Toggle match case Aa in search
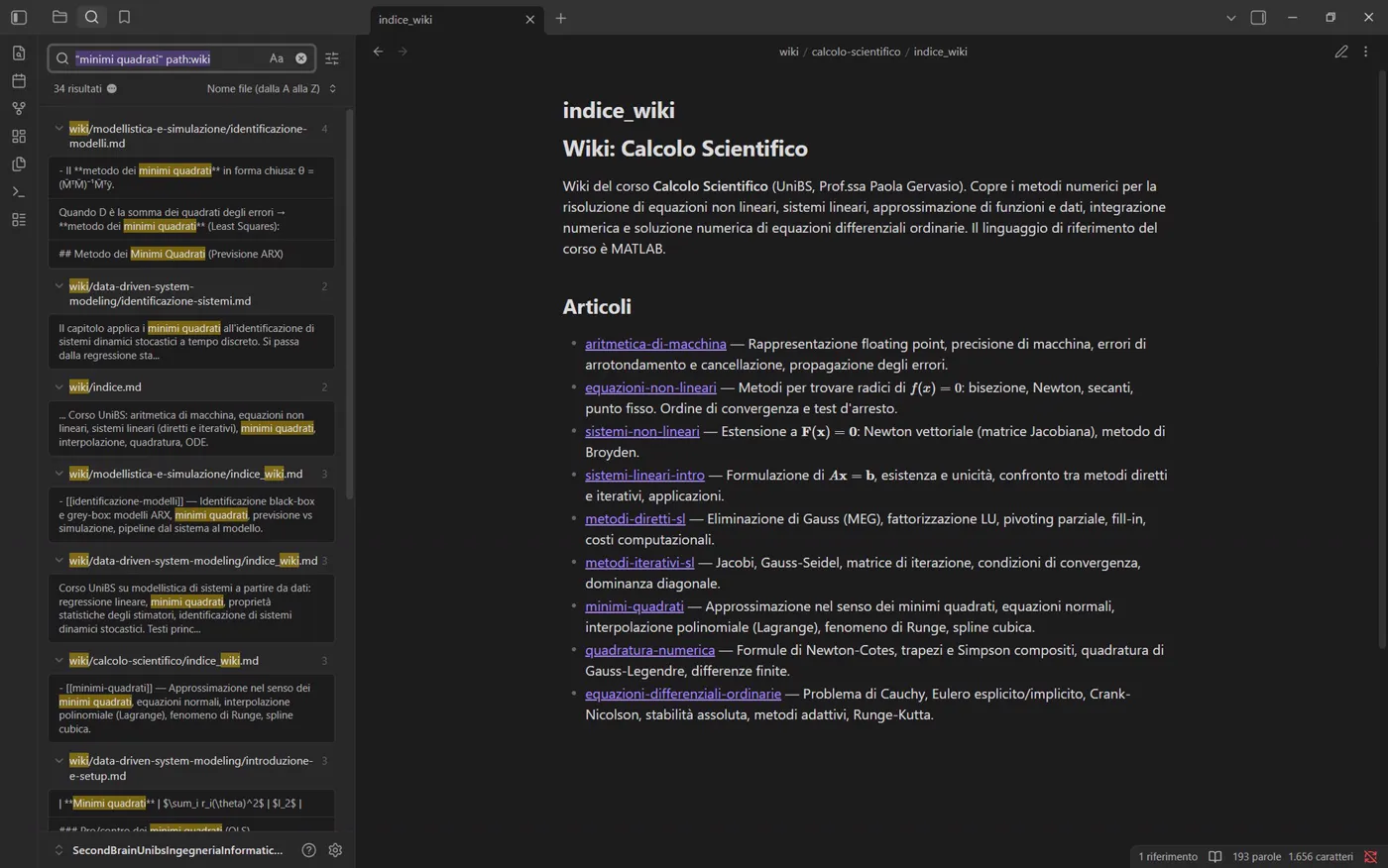 coord(277,58)
